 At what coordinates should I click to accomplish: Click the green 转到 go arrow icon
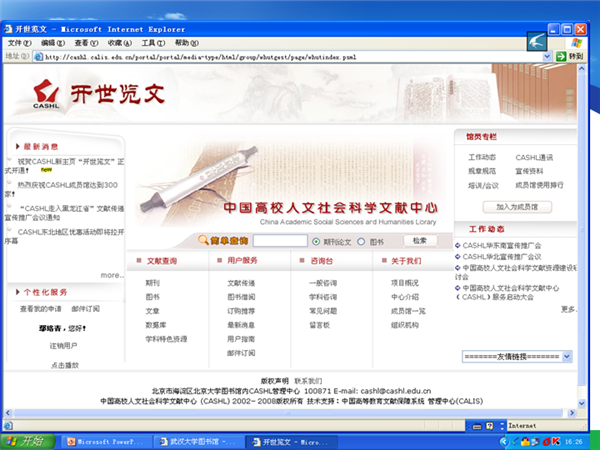[561, 57]
